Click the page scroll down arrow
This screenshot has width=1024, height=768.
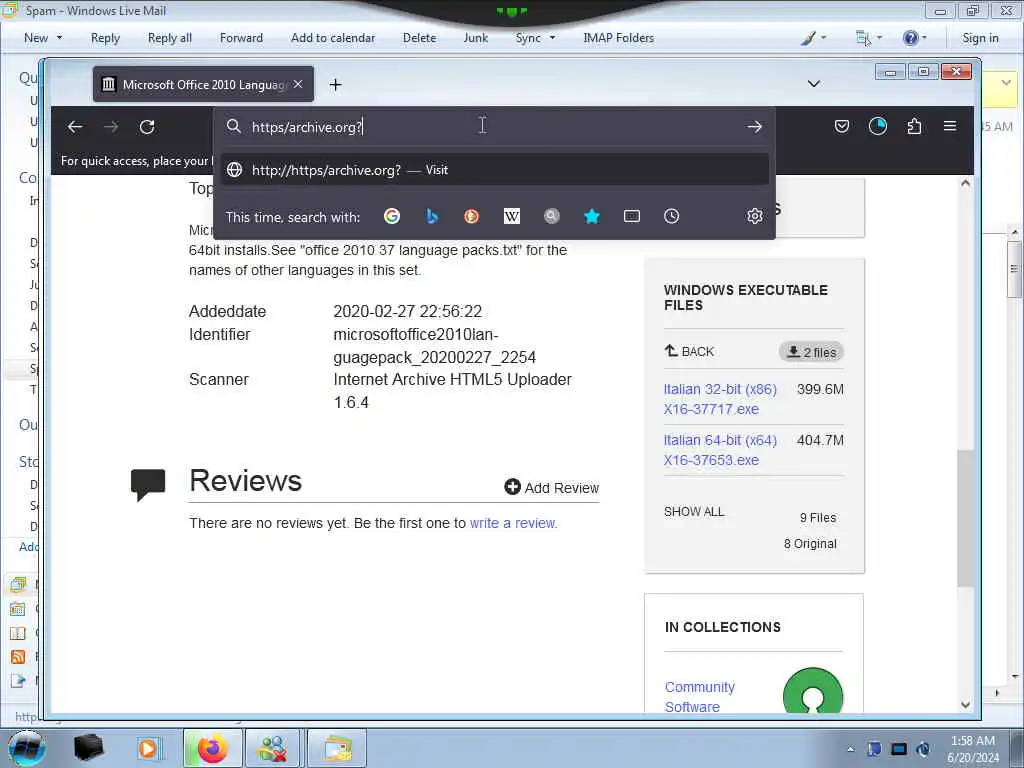click(x=965, y=705)
